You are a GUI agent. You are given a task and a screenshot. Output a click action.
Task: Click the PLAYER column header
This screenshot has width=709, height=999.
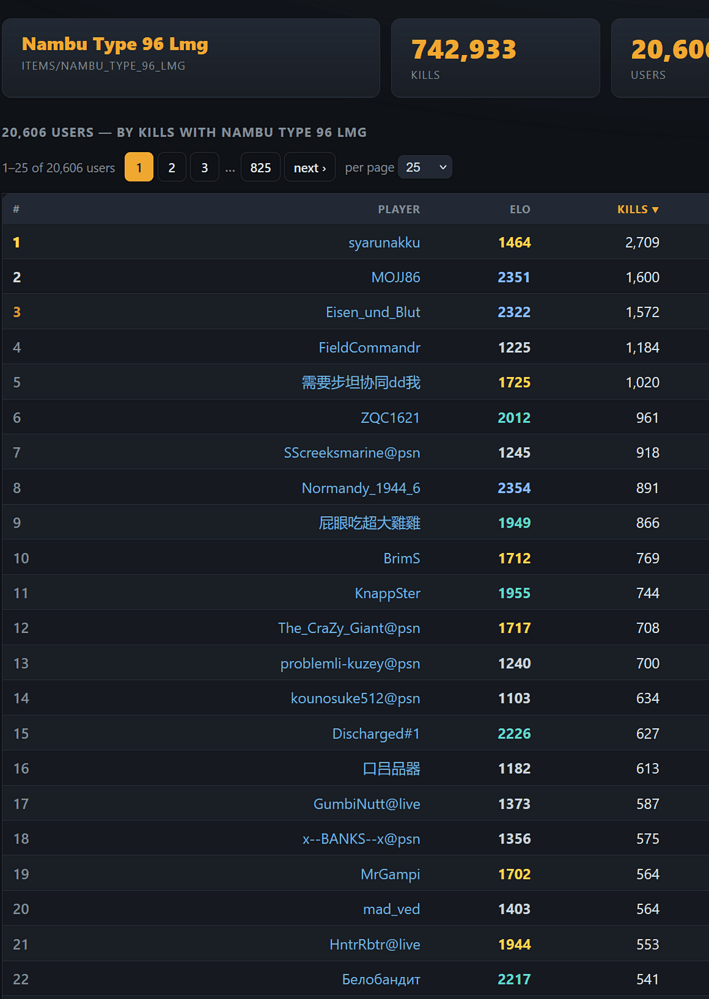pos(399,209)
